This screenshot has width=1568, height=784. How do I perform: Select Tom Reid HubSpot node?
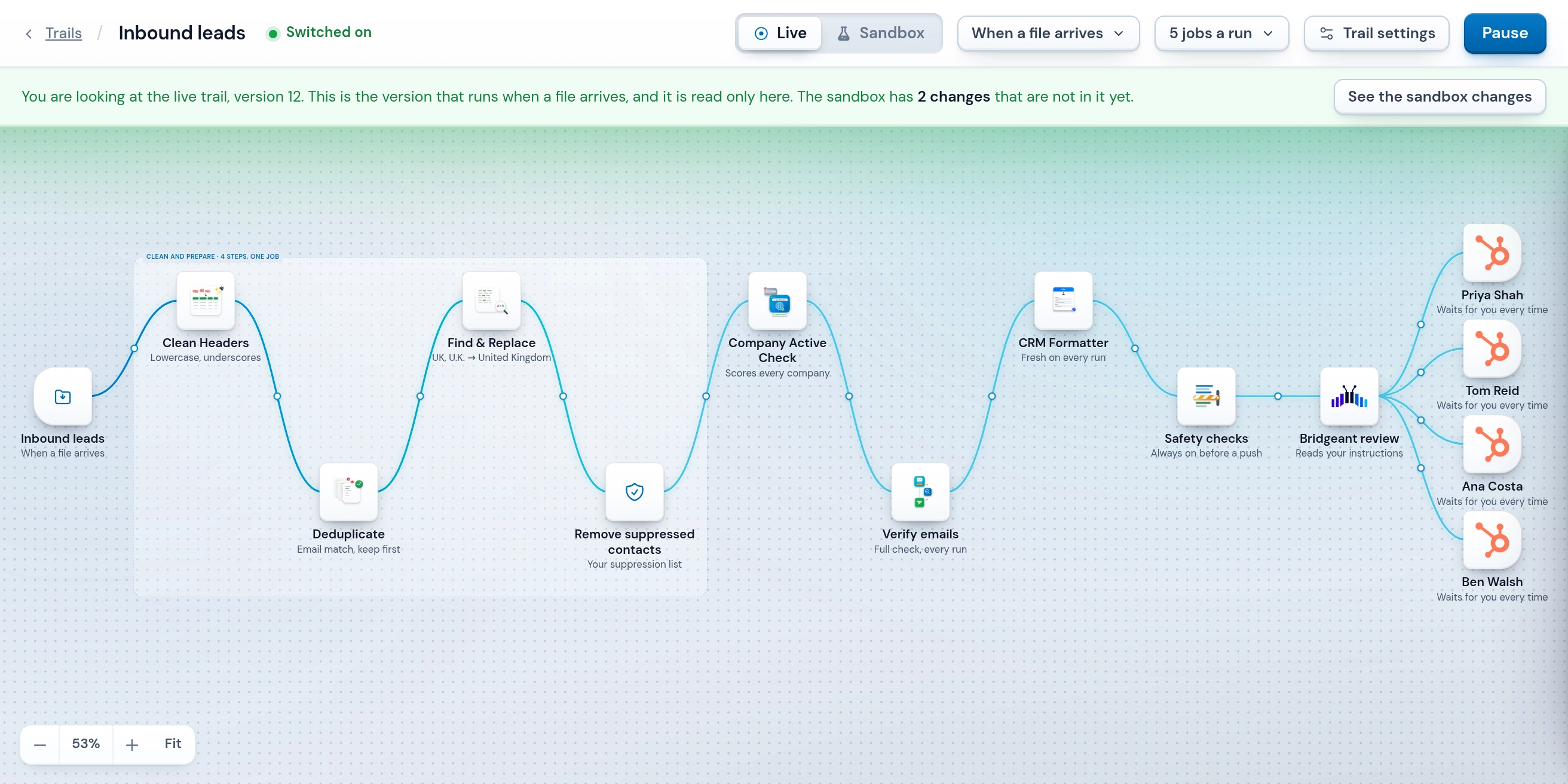(x=1493, y=349)
